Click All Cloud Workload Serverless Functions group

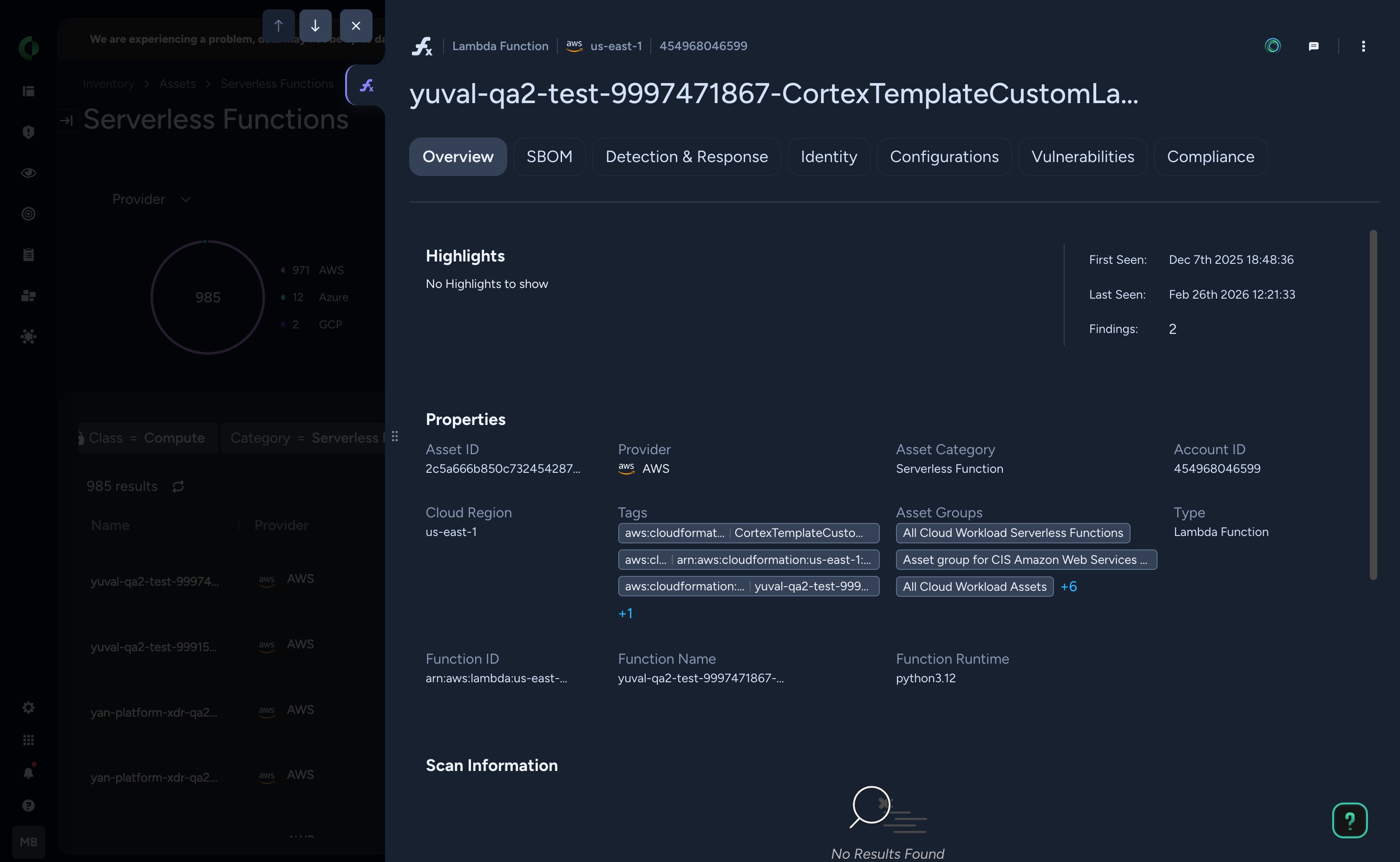tap(1013, 533)
